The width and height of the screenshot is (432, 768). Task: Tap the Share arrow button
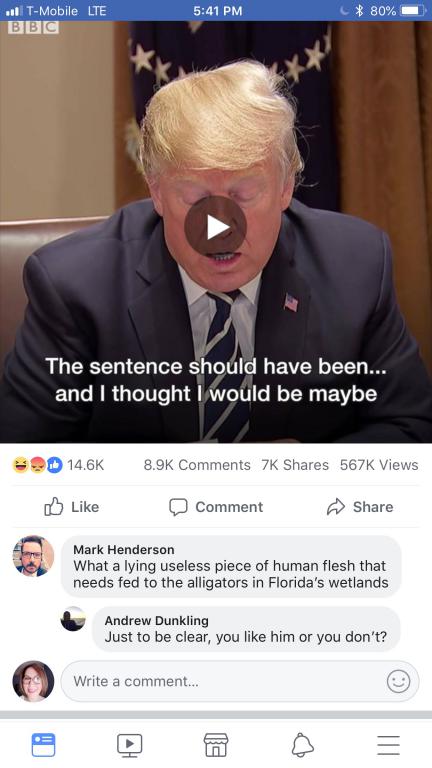coord(360,507)
